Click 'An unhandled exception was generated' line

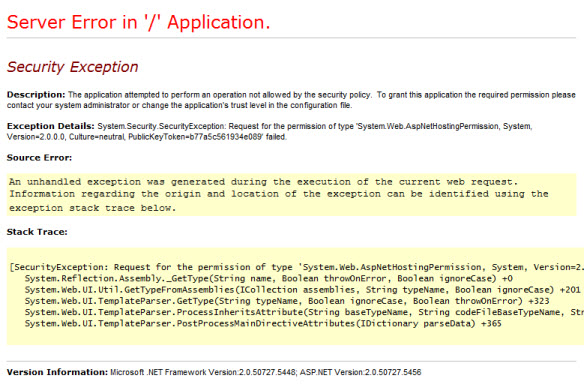coord(263,182)
